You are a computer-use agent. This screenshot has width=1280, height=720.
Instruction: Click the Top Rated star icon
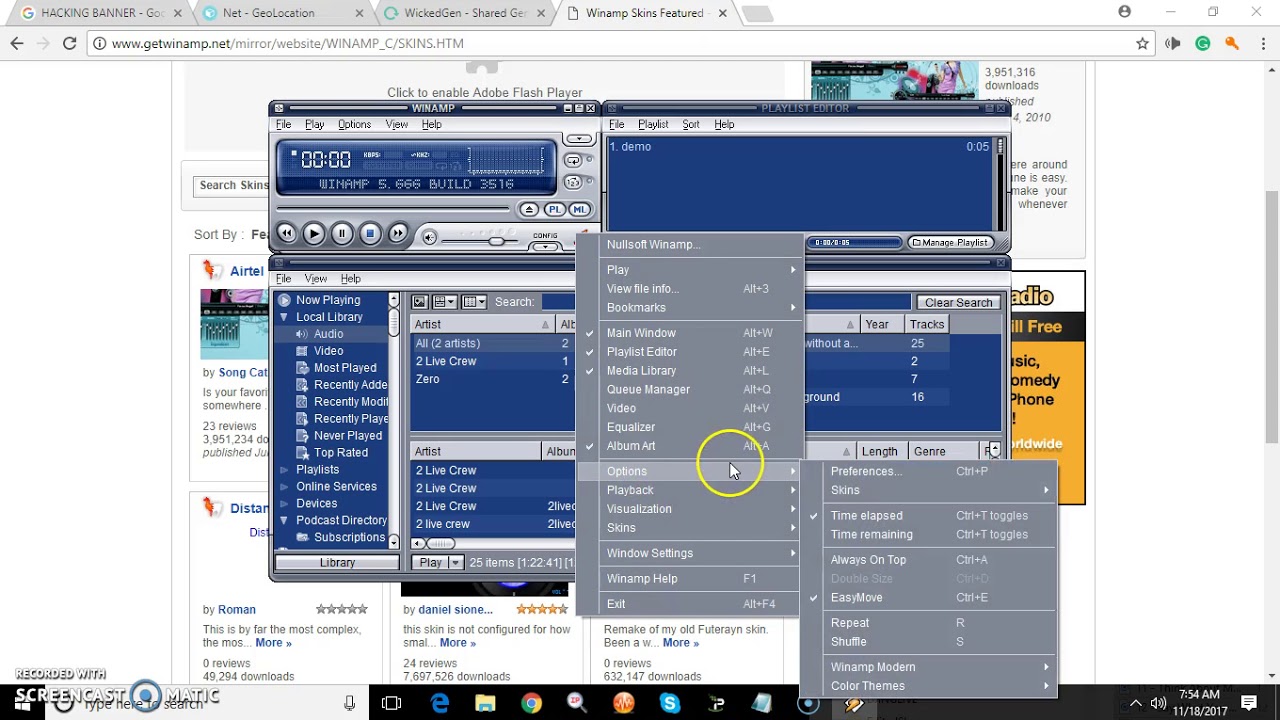click(x=303, y=453)
